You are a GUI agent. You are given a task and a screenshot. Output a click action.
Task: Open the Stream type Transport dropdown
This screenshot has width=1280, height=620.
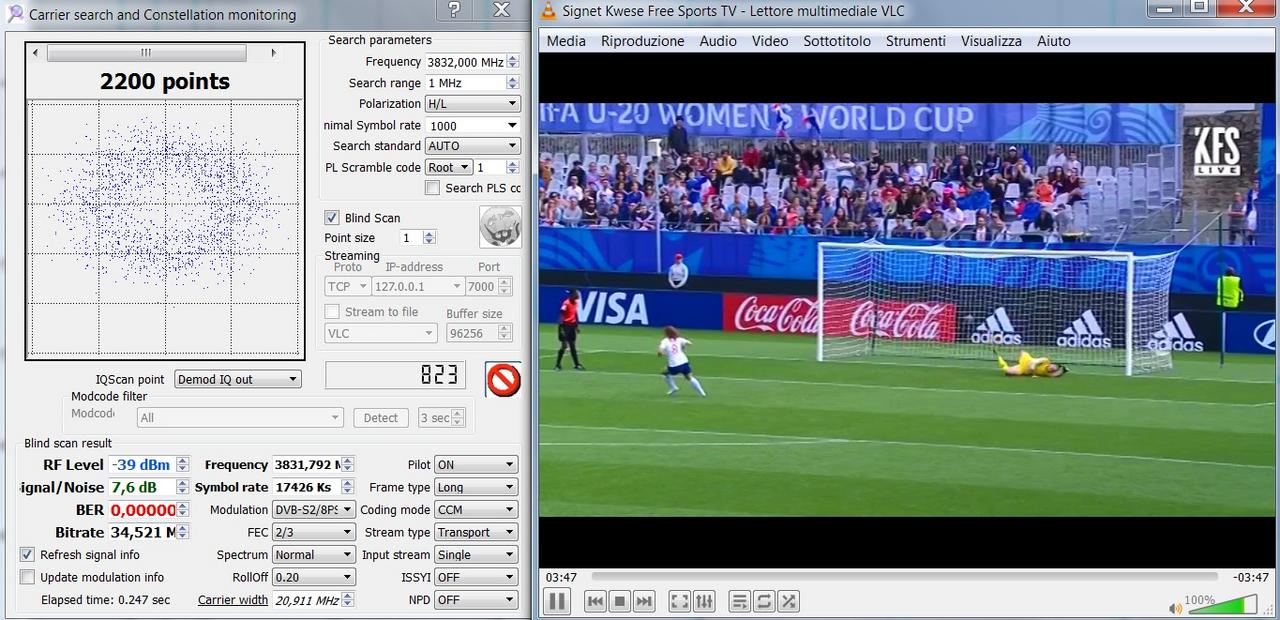point(476,532)
